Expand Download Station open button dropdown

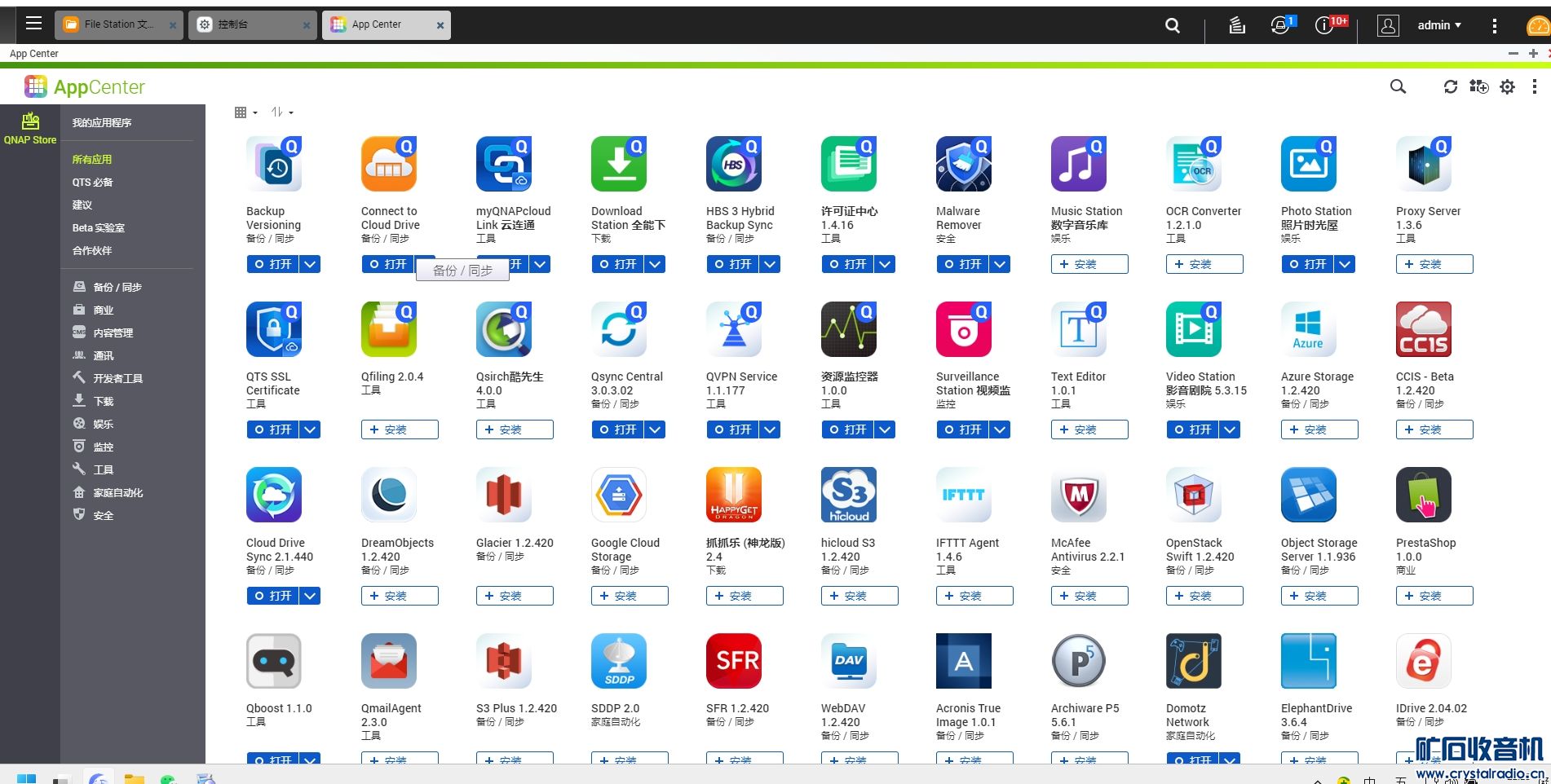coord(655,264)
